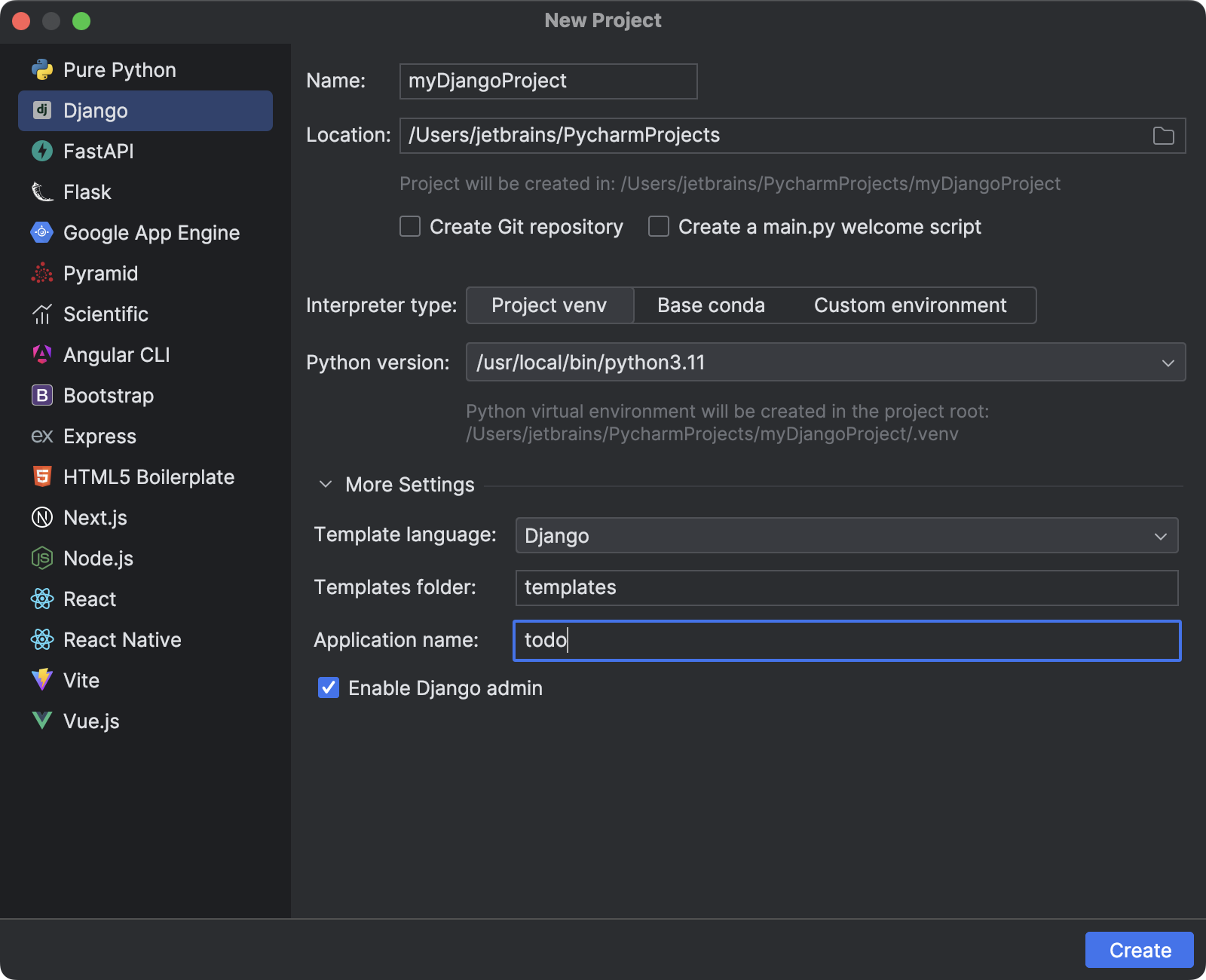Screen dimensions: 1206x980
Task: Choose the Scientific chart icon
Action: point(42,314)
